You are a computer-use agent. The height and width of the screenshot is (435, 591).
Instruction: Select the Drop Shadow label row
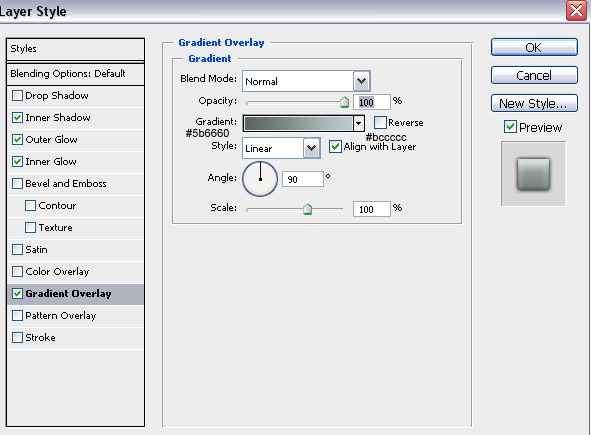(x=75, y=96)
